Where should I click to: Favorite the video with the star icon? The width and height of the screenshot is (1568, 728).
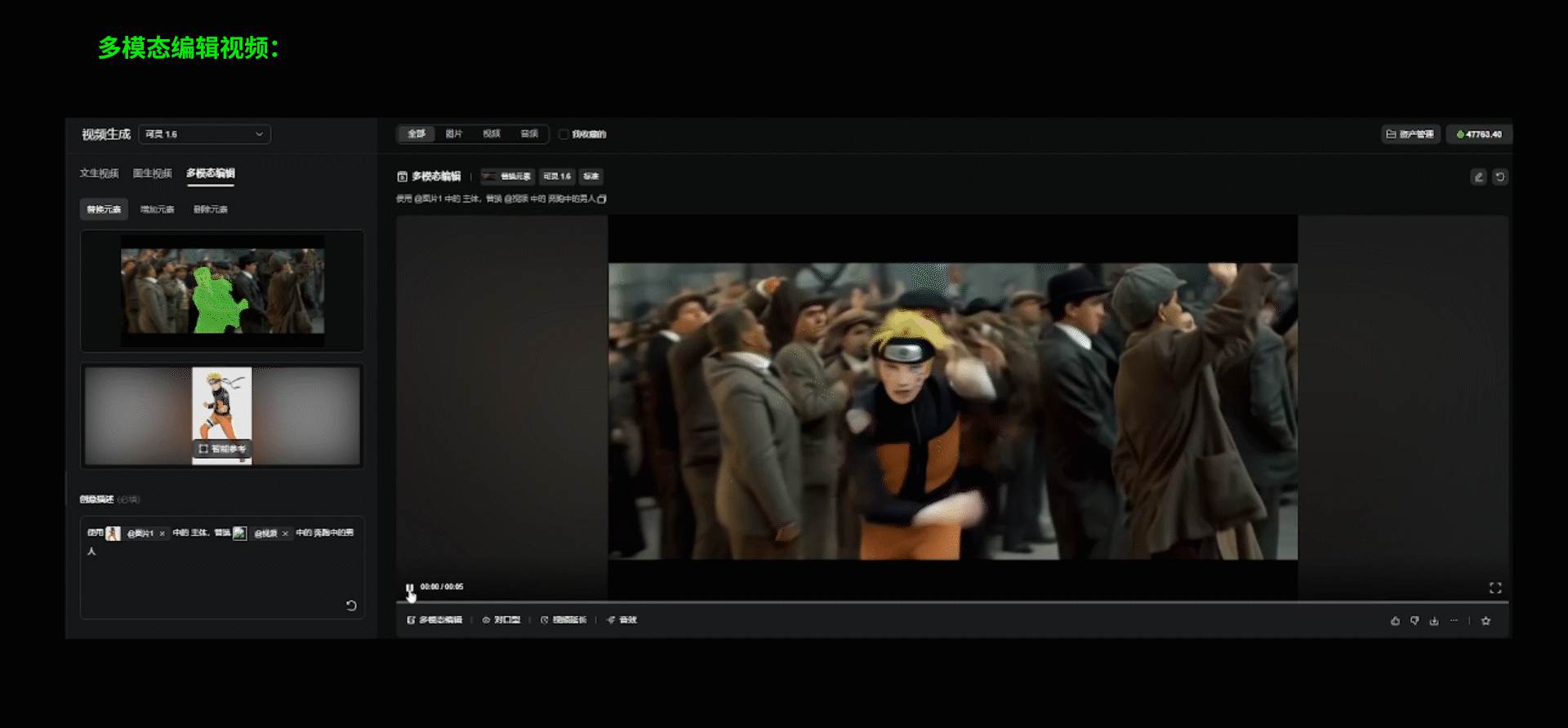tap(1486, 620)
